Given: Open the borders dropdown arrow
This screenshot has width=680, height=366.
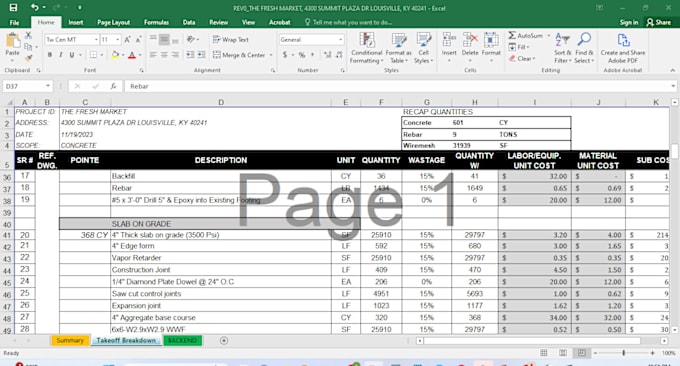Looking at the screenshot, I should pyautogui.click(x=102, y=55).
